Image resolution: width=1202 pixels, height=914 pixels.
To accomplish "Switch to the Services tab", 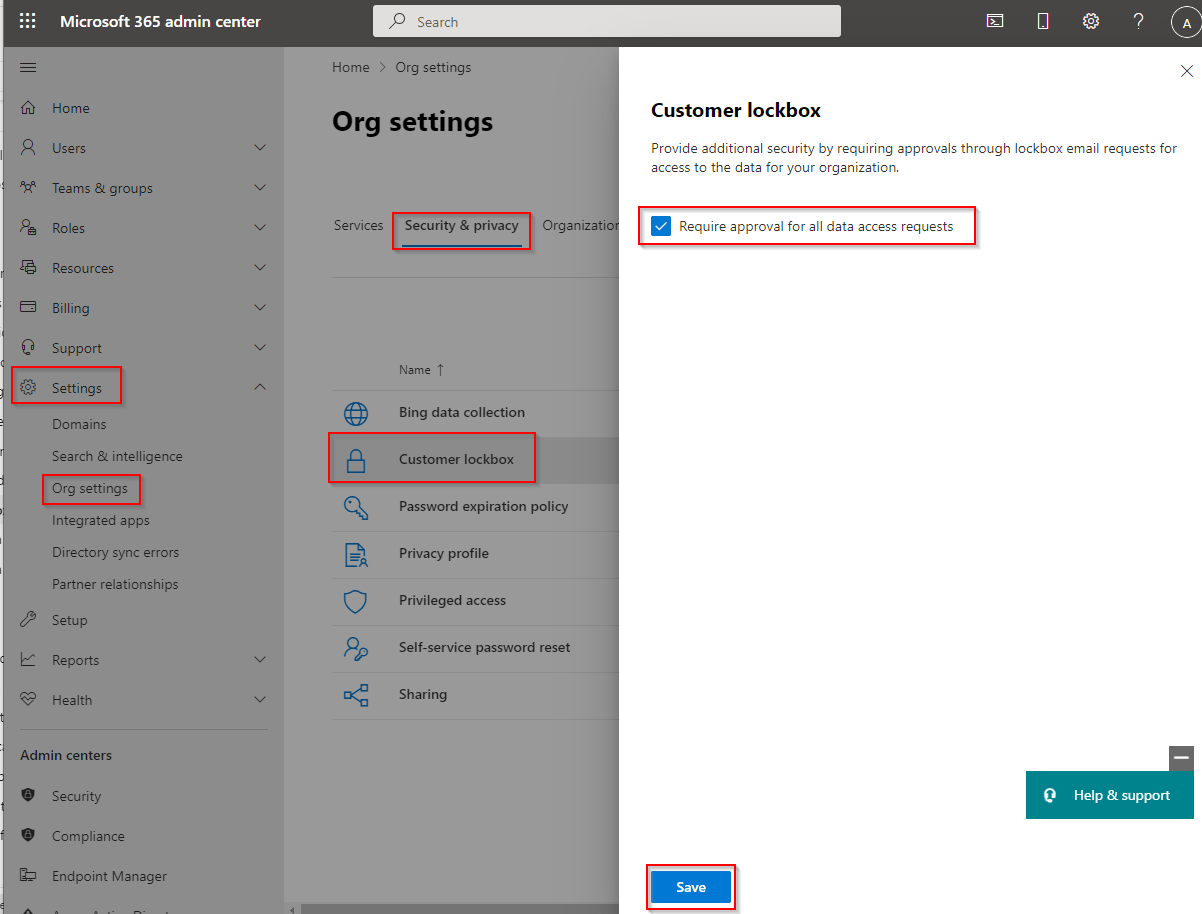I will [x=358, y=225].
